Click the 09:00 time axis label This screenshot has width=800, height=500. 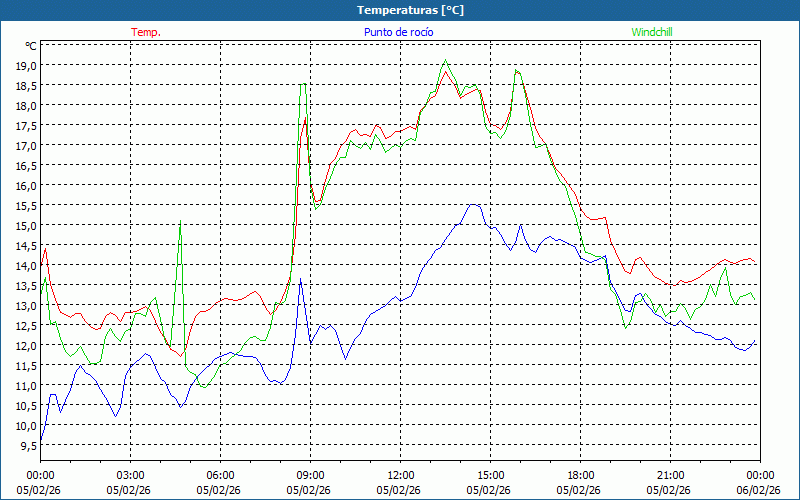[x=310, y=475]
